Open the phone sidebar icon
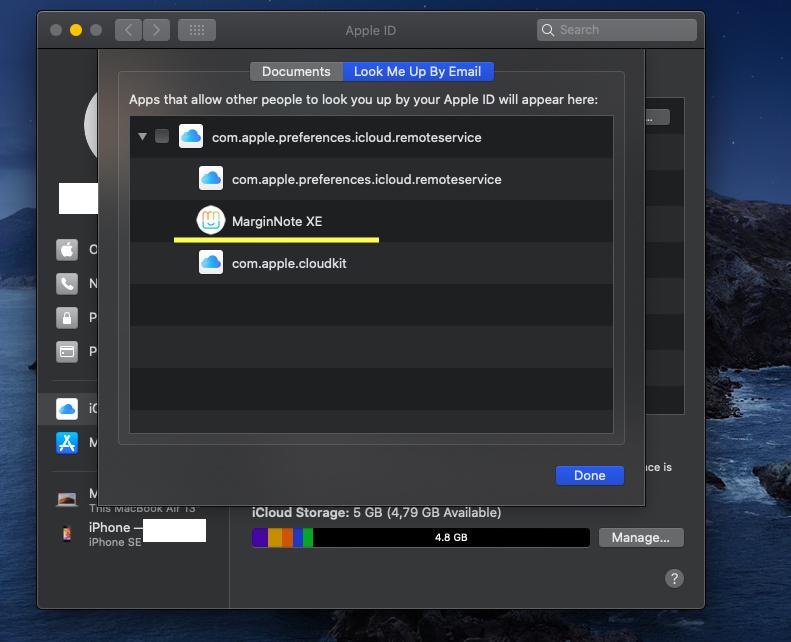Viewport: 791px width, 642px height. click(67, 283)
